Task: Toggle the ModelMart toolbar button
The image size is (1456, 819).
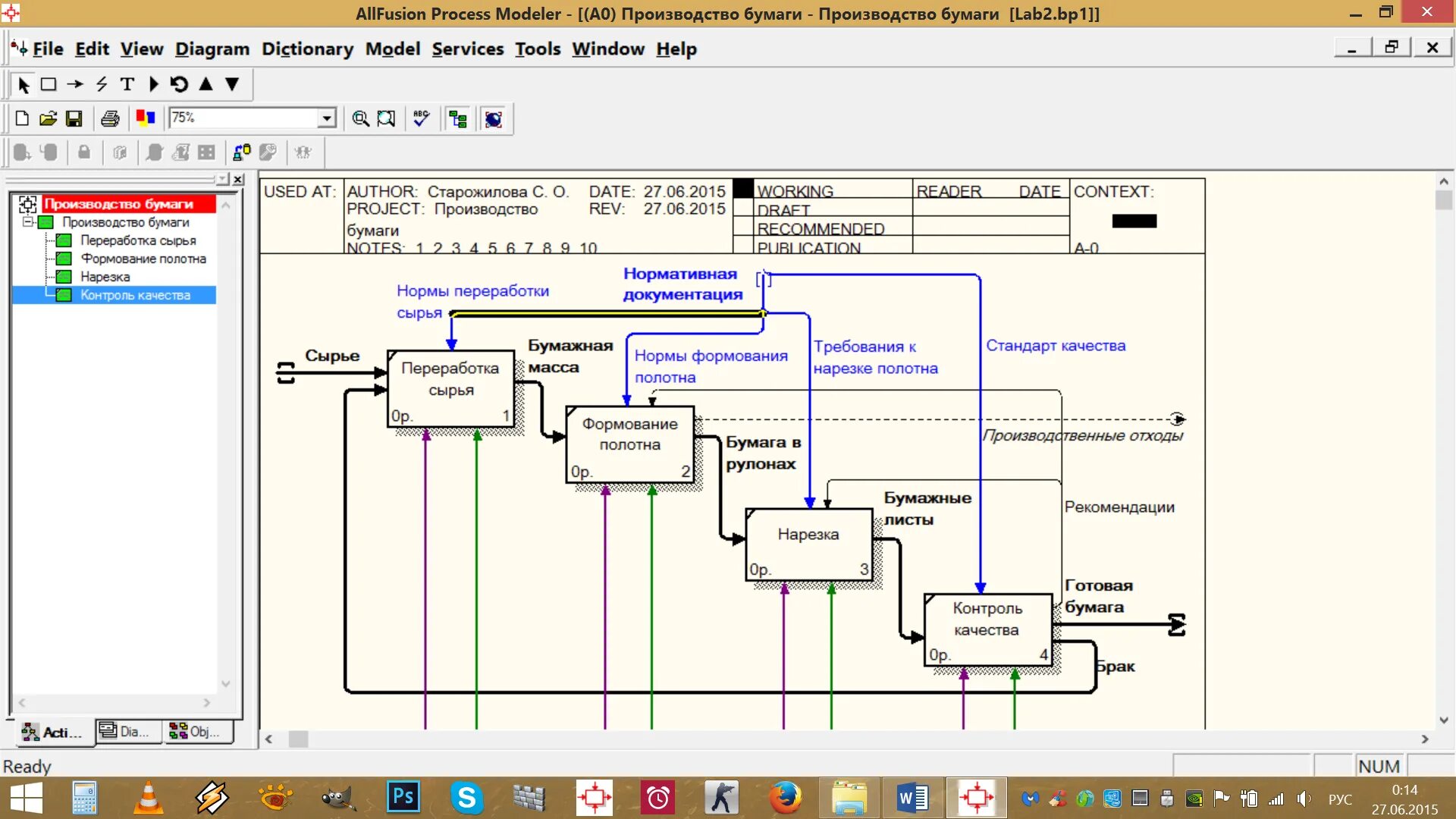Action: (x=494, y=118)
